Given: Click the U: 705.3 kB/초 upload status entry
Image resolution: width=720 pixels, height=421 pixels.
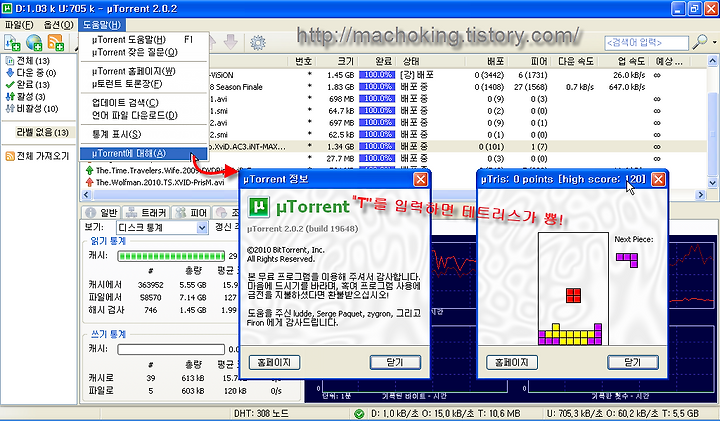Looking at the screenshot, I should [x=623, y=414].
